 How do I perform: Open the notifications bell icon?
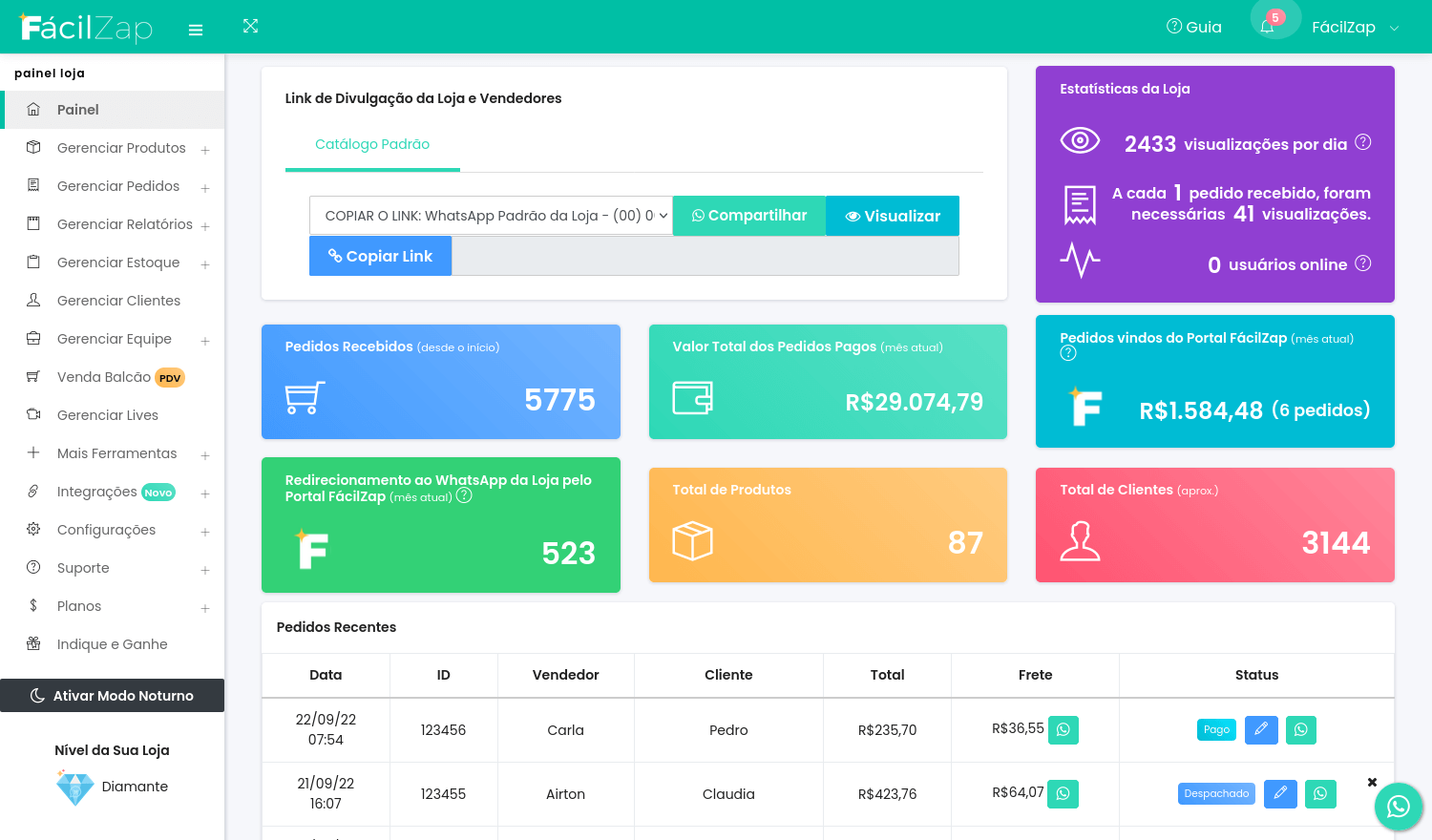click(x=1267, y=27)
